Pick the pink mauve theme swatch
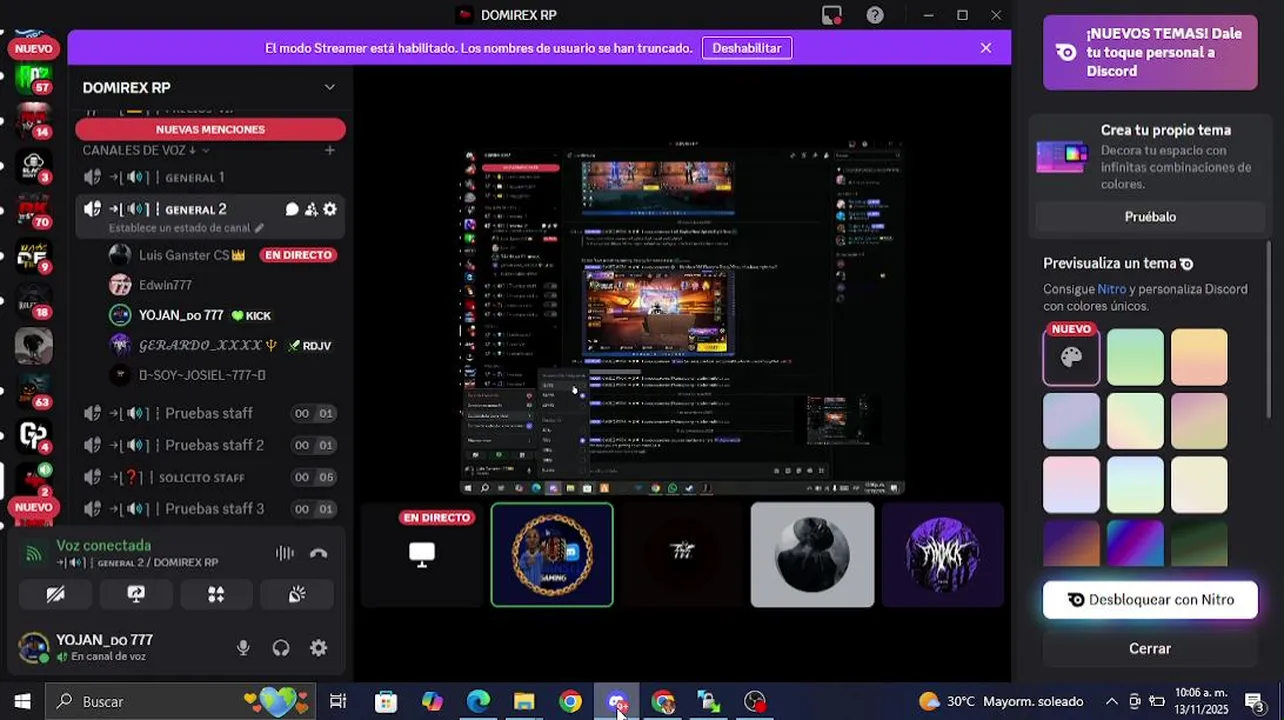This screenshot has height=720, width=1284. [x=1199, y=421]
